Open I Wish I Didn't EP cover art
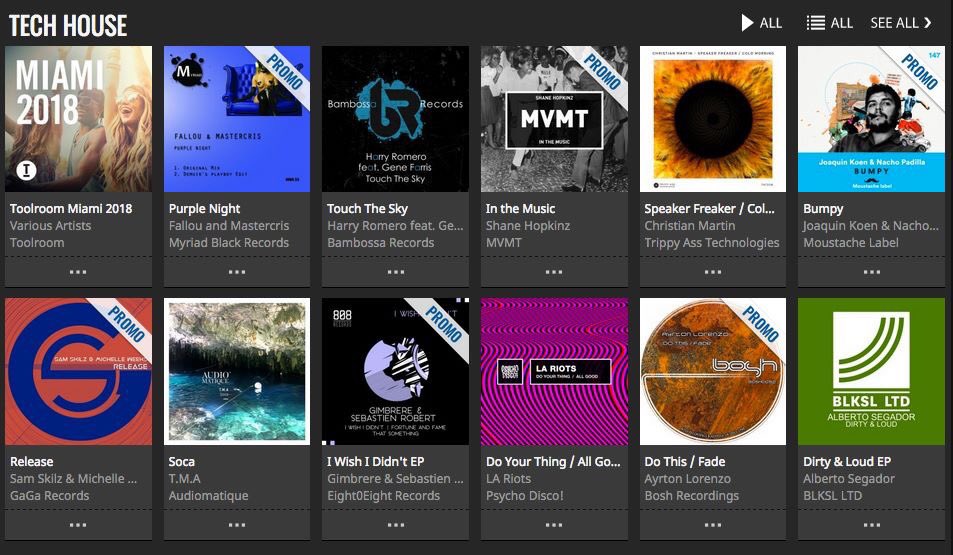 [x=396, y=371]
